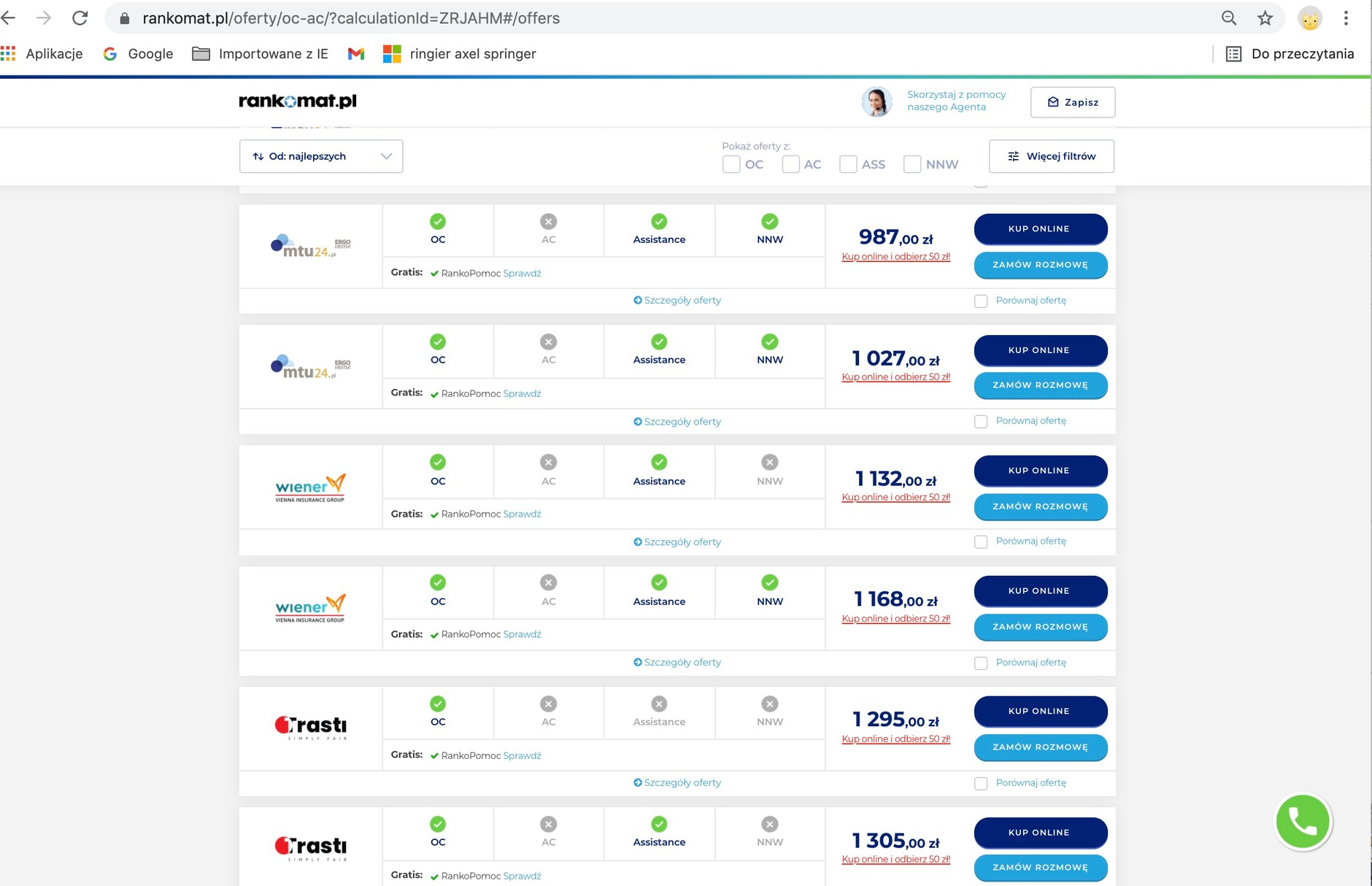Click the browser address bar URL
The width and height of the screenshot is (1372, 886).
click(x=350, y=18)
